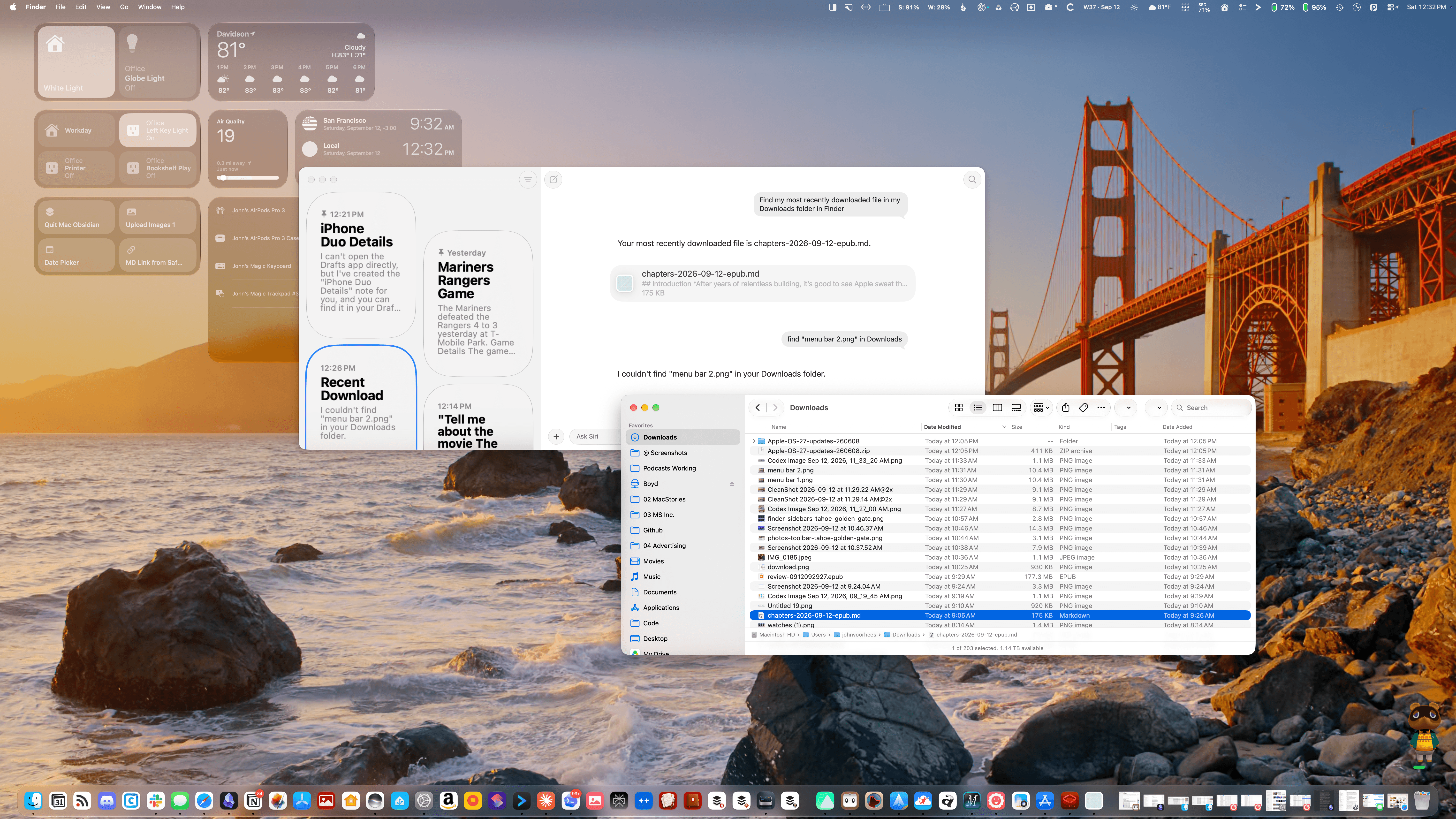Open the Finder more-actions ellipsis
This screenshot has height=819, width=1456.
pos(1101,408)
